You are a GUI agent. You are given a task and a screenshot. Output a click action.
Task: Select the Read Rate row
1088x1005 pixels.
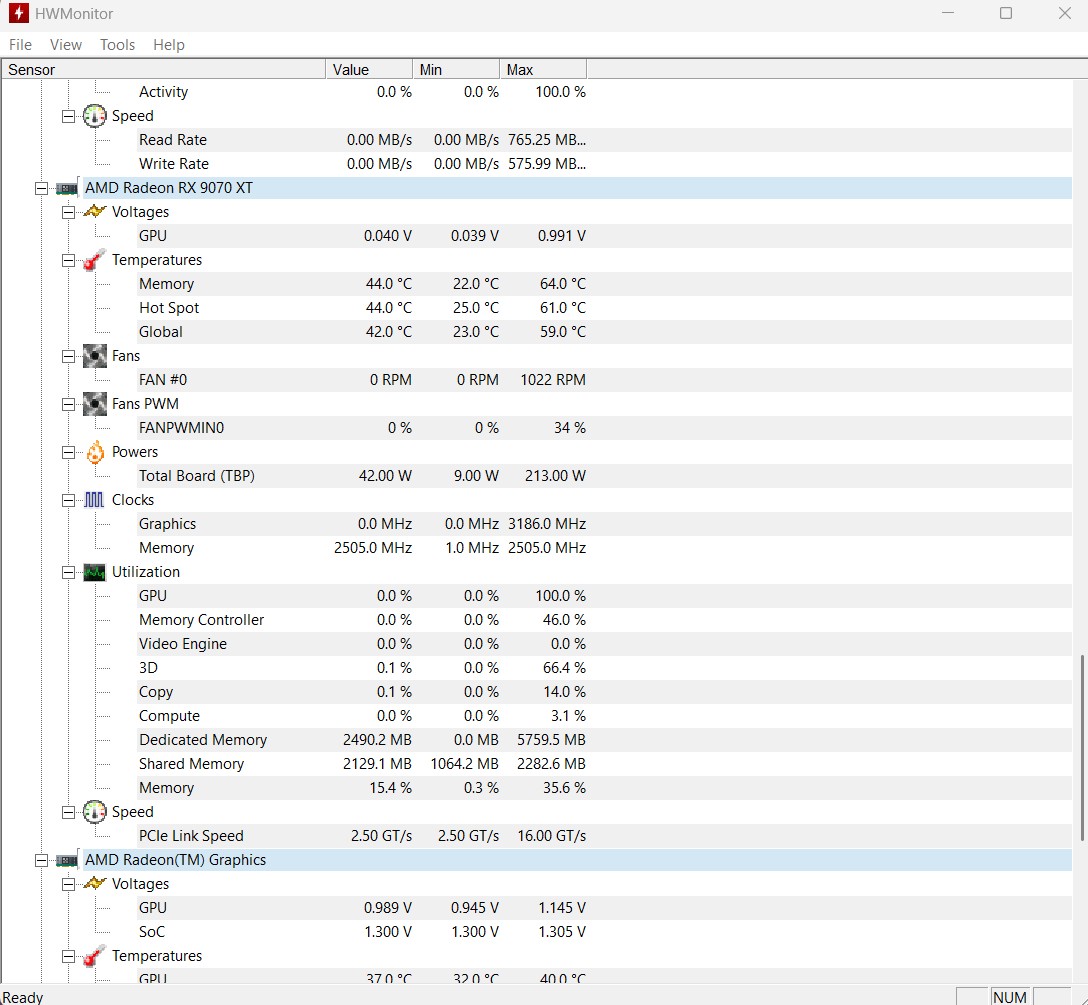pyautogui.click(x=604, y=140)
